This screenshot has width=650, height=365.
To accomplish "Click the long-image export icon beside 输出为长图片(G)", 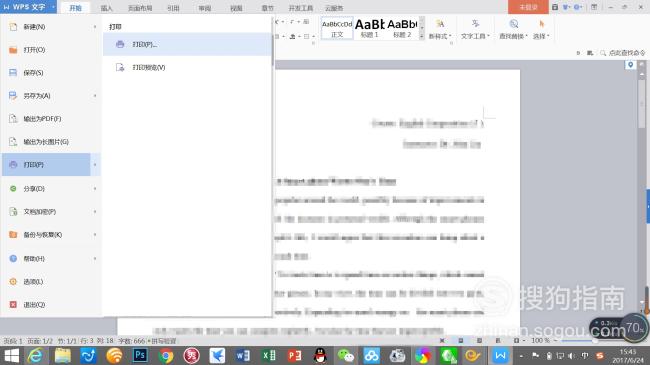I will coord(13,141).
